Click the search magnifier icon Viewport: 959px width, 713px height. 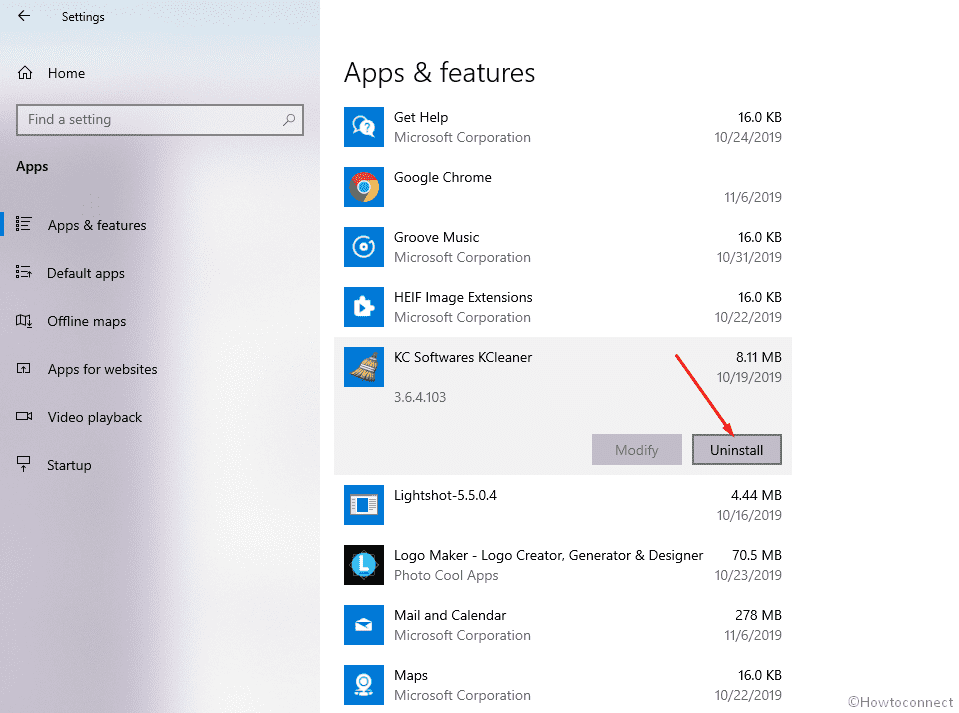[289, 119]
